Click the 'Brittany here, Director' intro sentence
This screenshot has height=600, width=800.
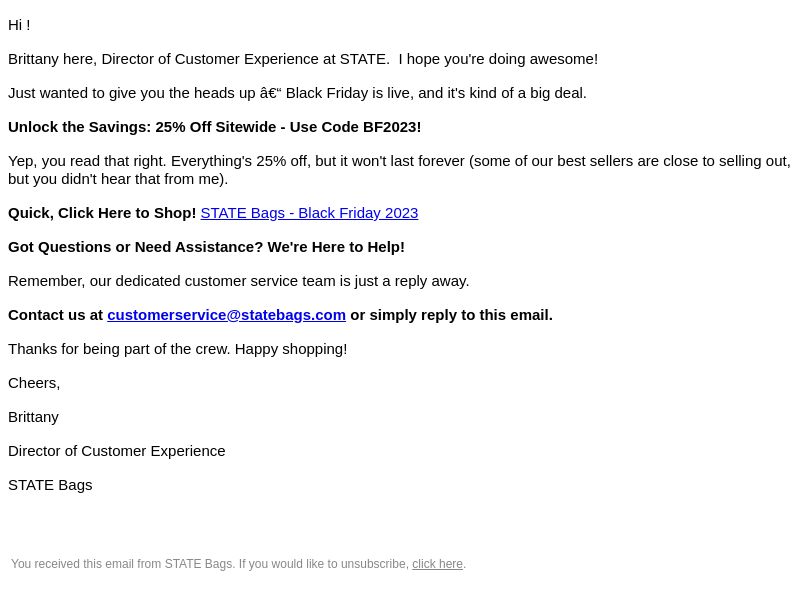303,59
